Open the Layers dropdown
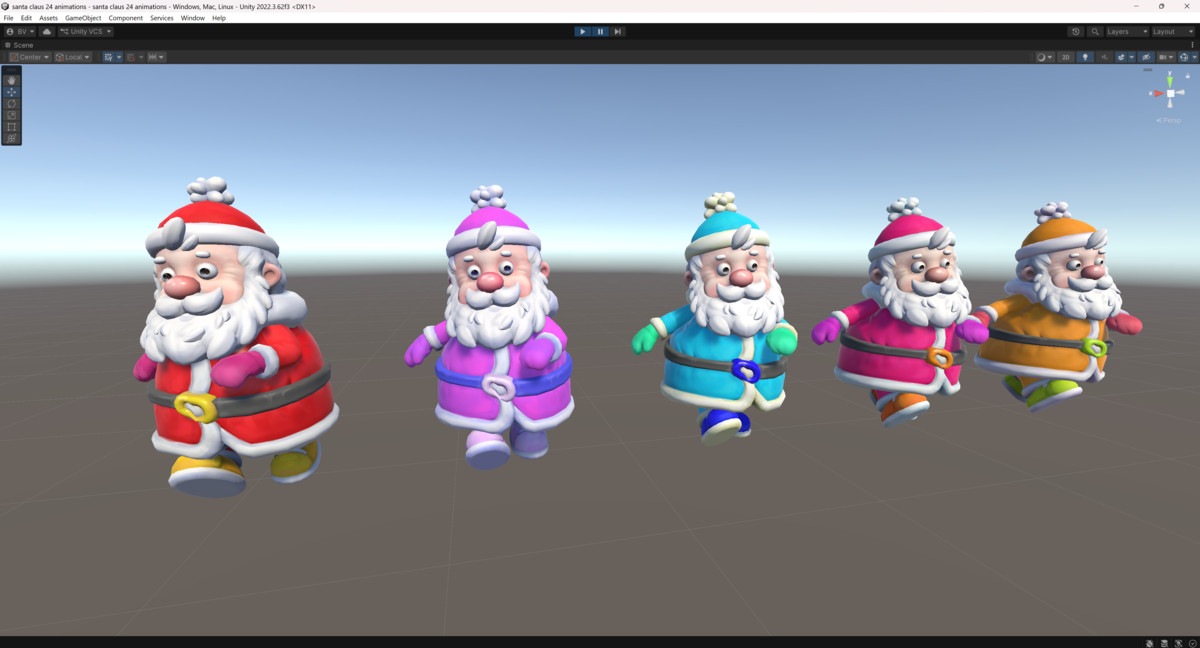Viewport: 1200px width, 648px height. [1126, 32]
